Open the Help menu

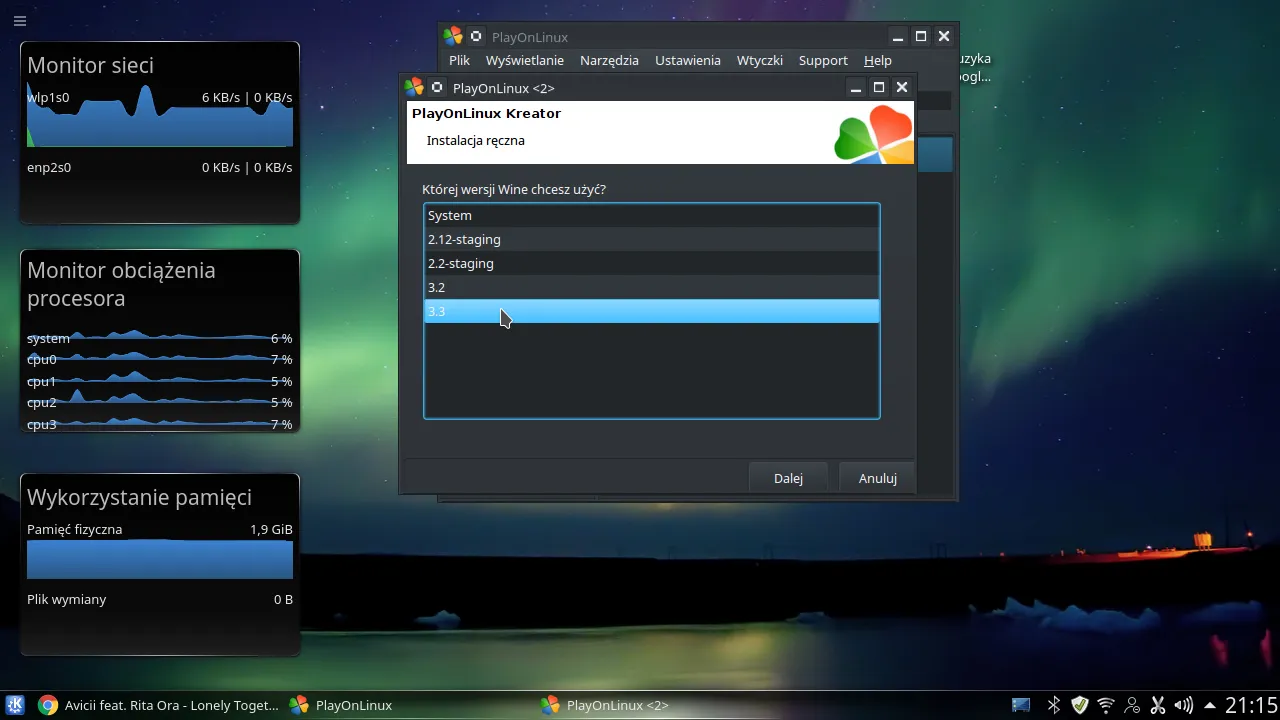[878, 60]
